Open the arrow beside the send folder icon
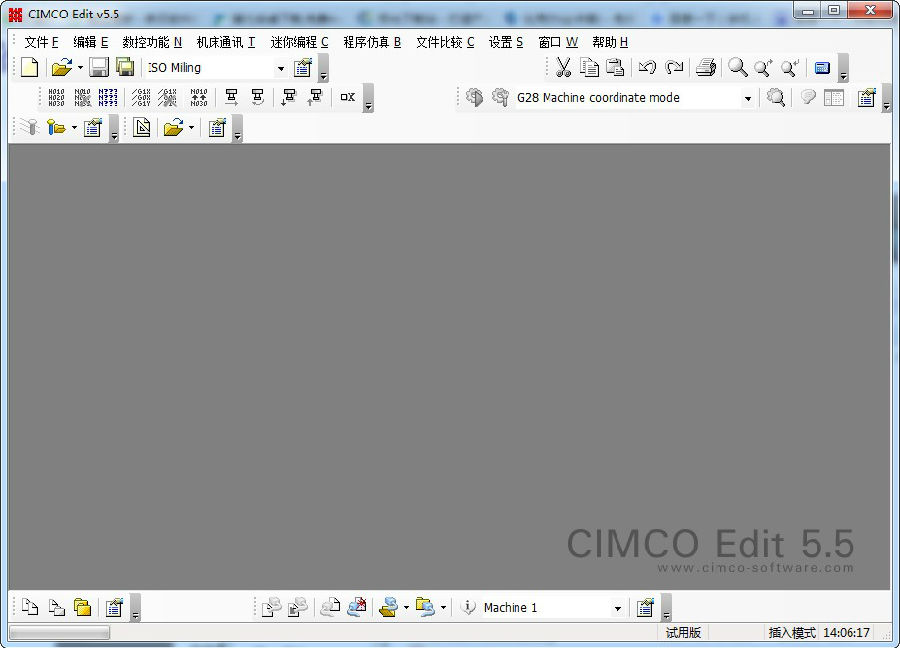The image size is (900, 648). (x=406, y=607)
